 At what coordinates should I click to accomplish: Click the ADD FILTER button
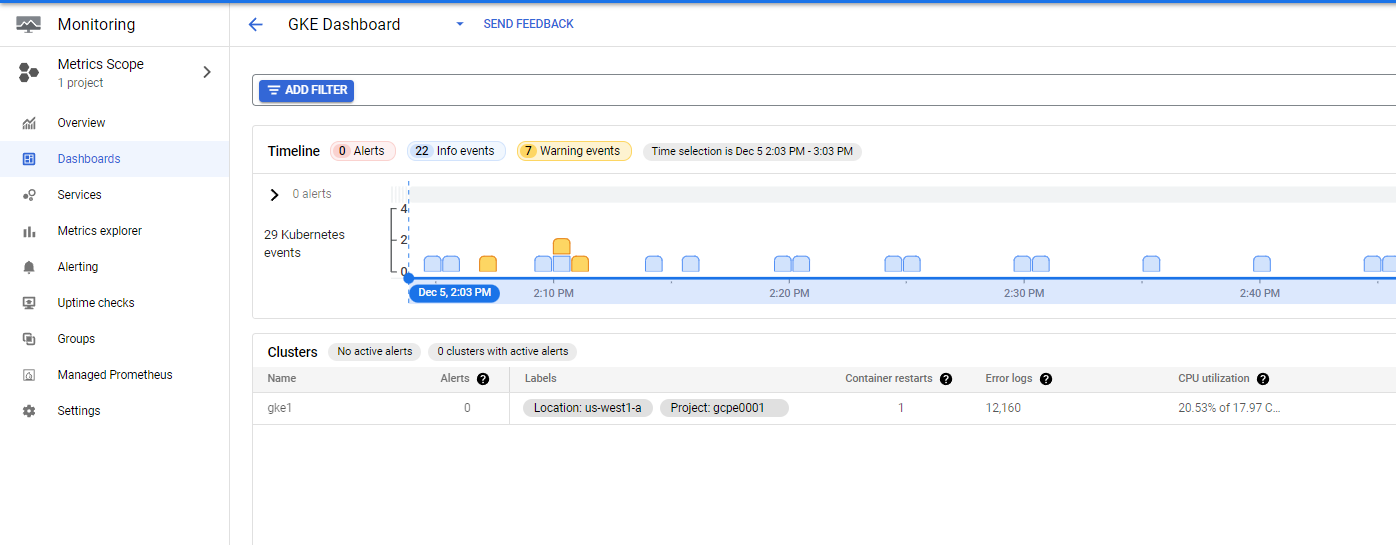[x=306, y=90]
